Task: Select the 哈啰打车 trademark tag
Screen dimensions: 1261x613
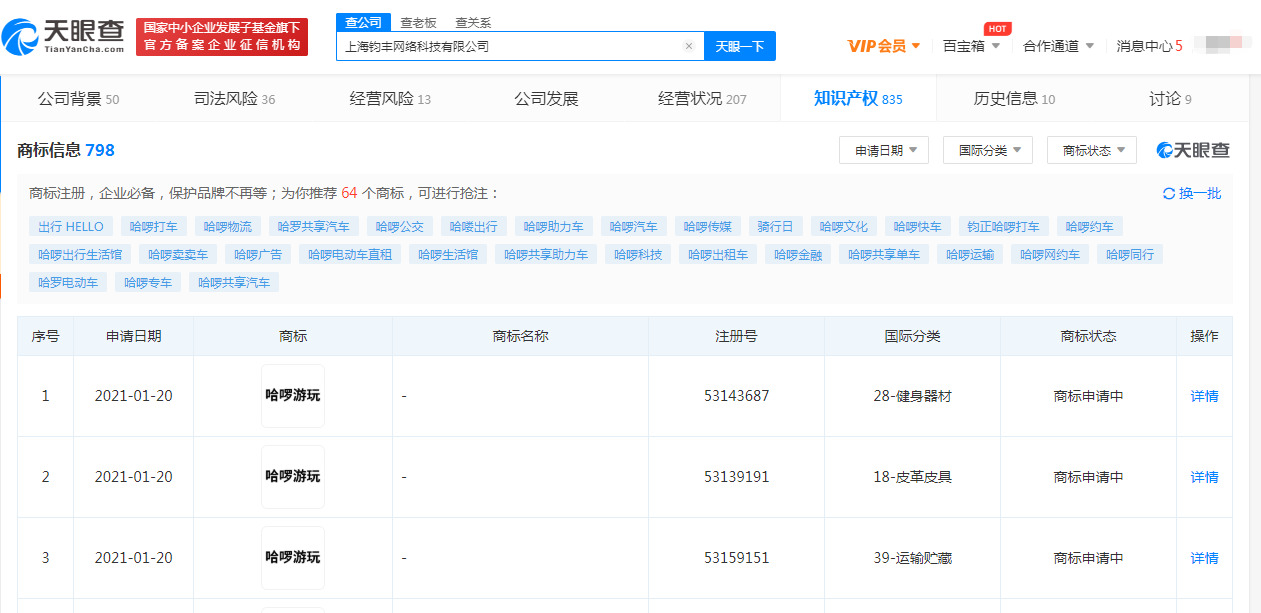Action: 154,226
